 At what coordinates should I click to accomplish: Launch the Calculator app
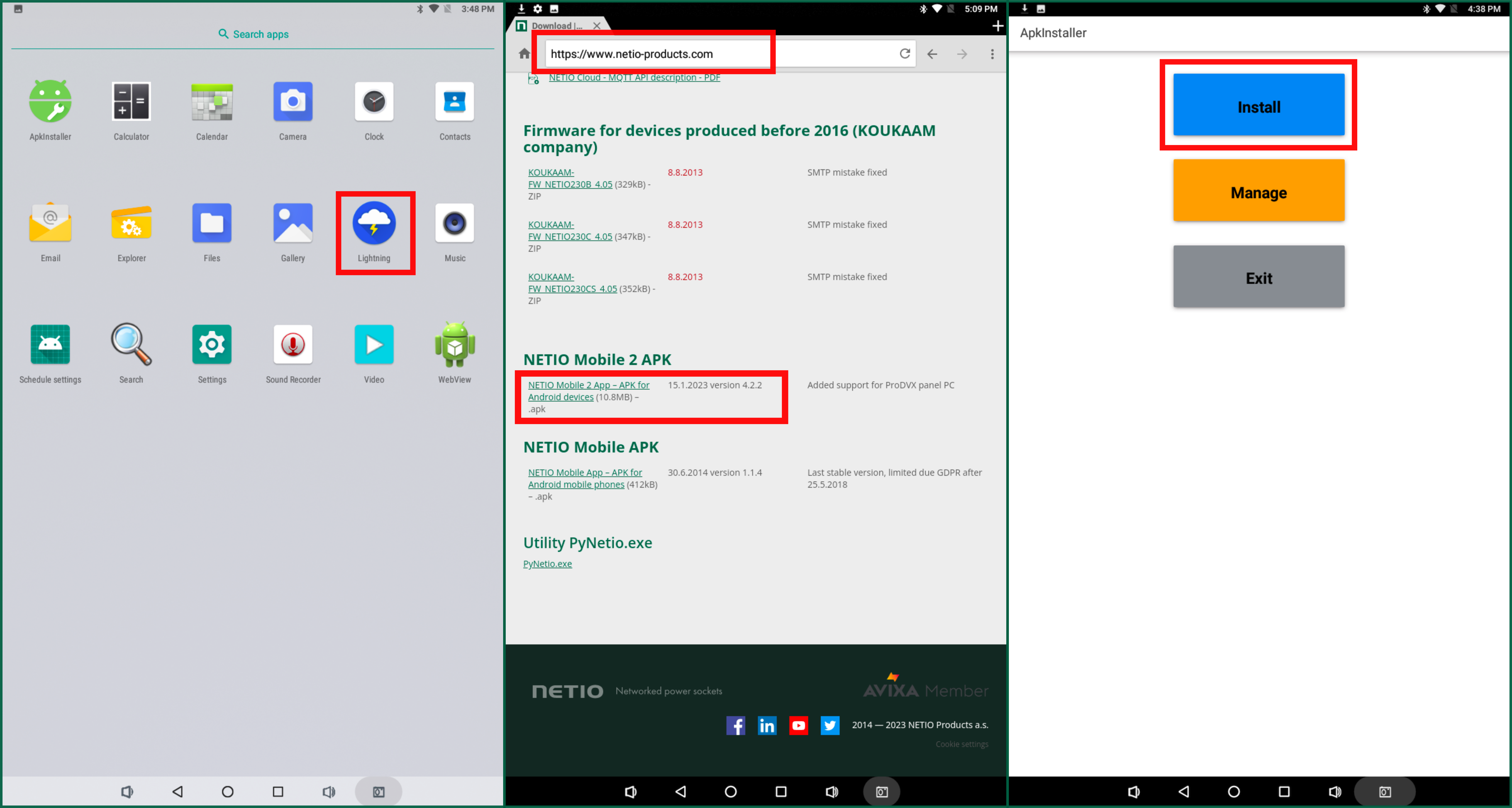pyautogui.click(x=131, y=102)
